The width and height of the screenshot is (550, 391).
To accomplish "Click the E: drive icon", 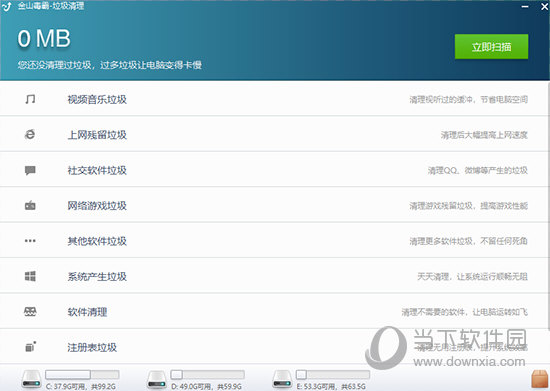I will tap(282, 379).
